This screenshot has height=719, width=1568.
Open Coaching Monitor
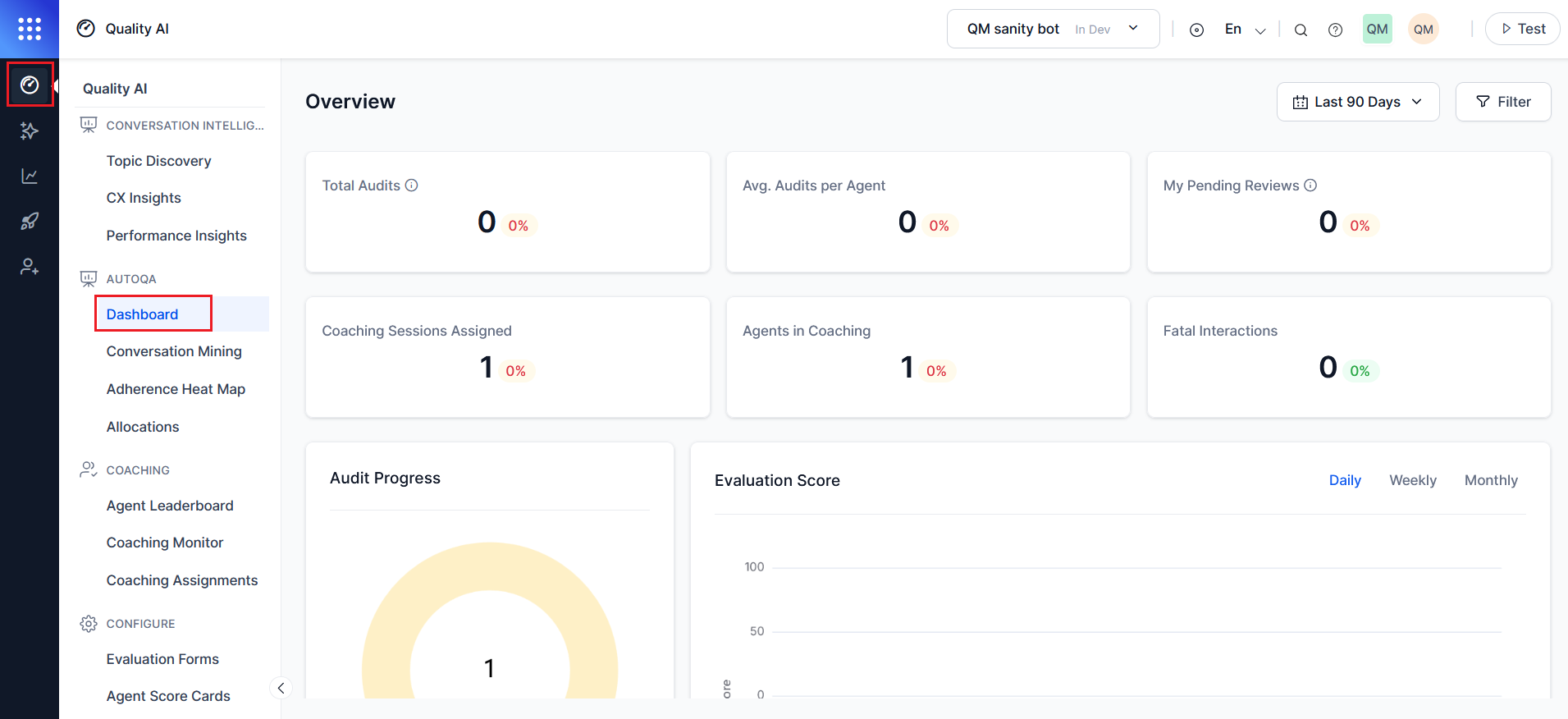pyautogui.click(x=165, y=543)
